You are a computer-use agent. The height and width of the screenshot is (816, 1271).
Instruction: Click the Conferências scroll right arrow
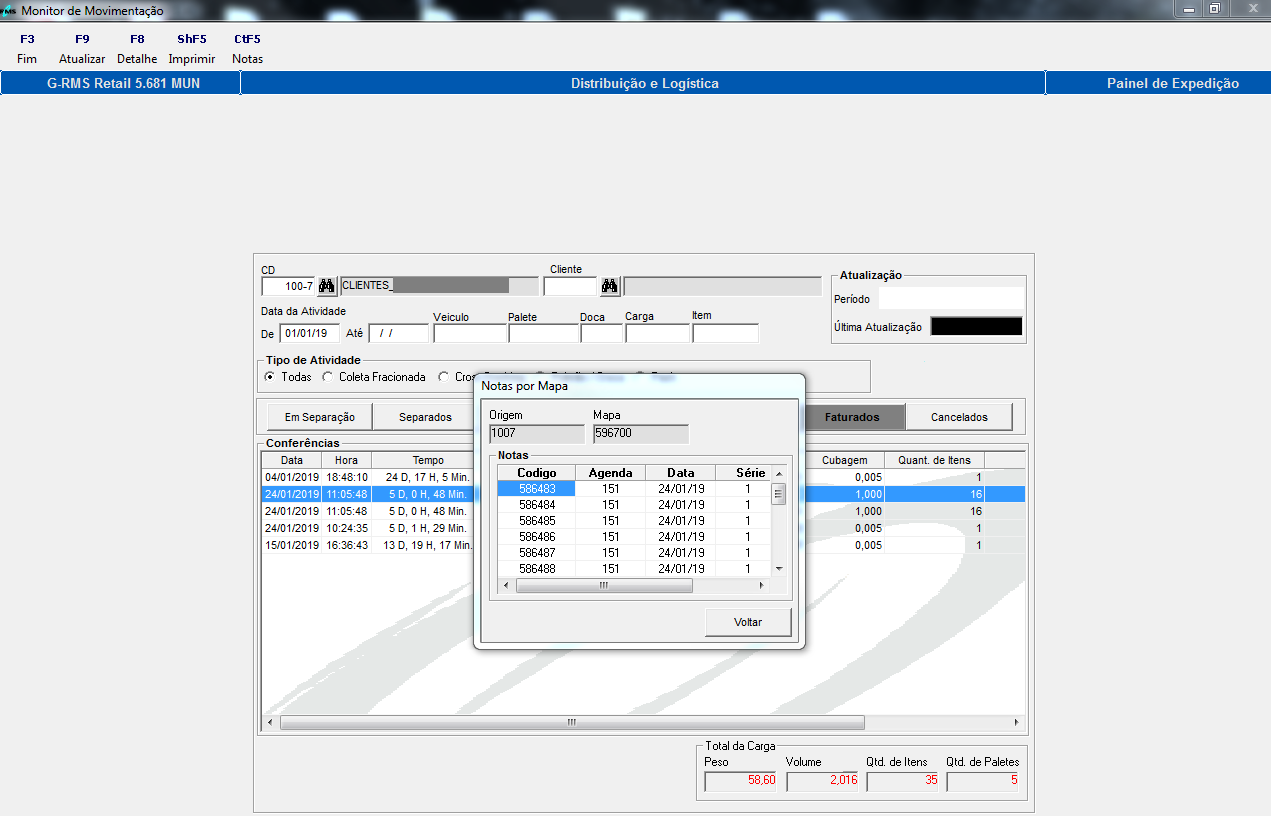tap(1016, 722)
